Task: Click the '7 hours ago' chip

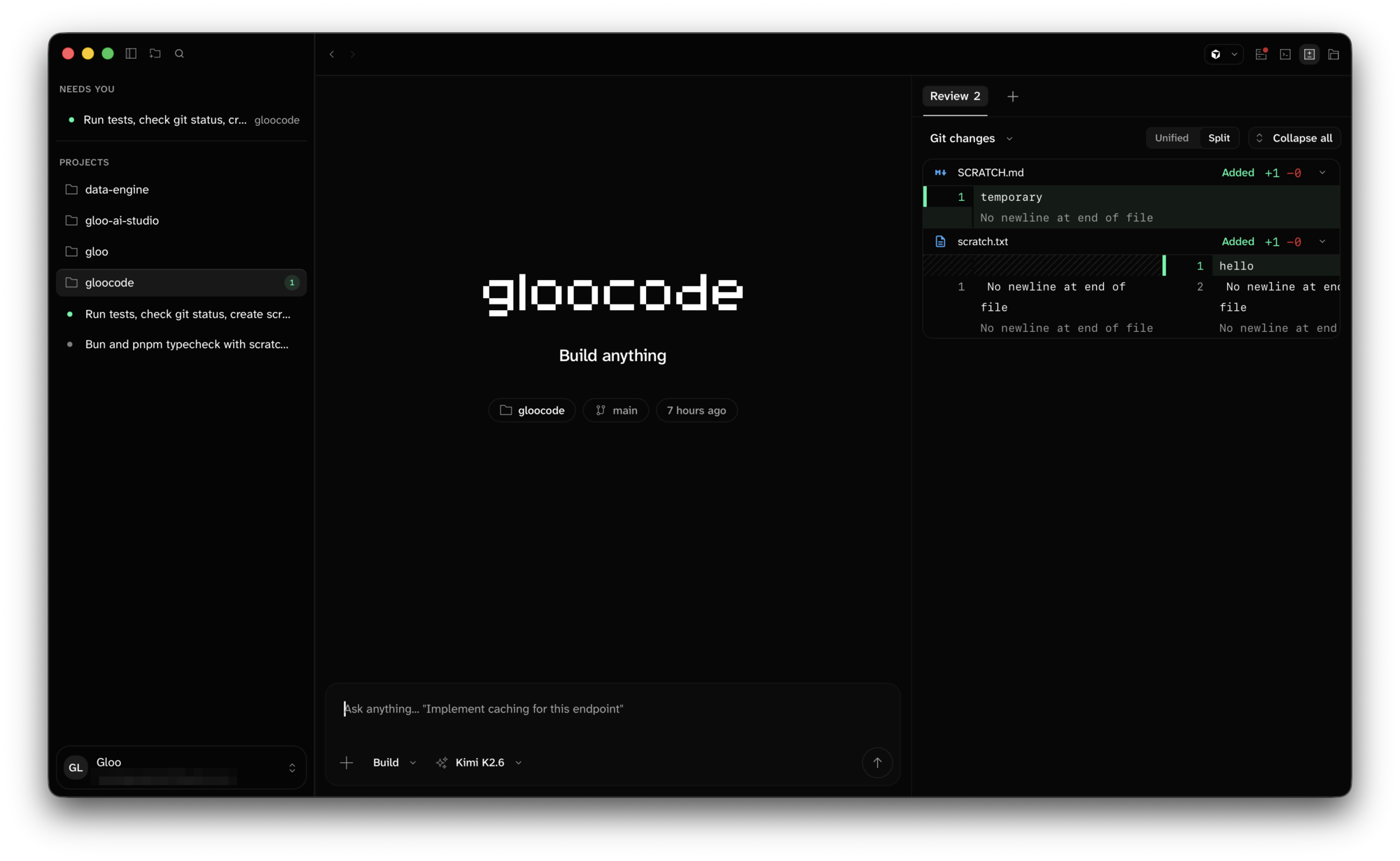Action: pos(696,410)
